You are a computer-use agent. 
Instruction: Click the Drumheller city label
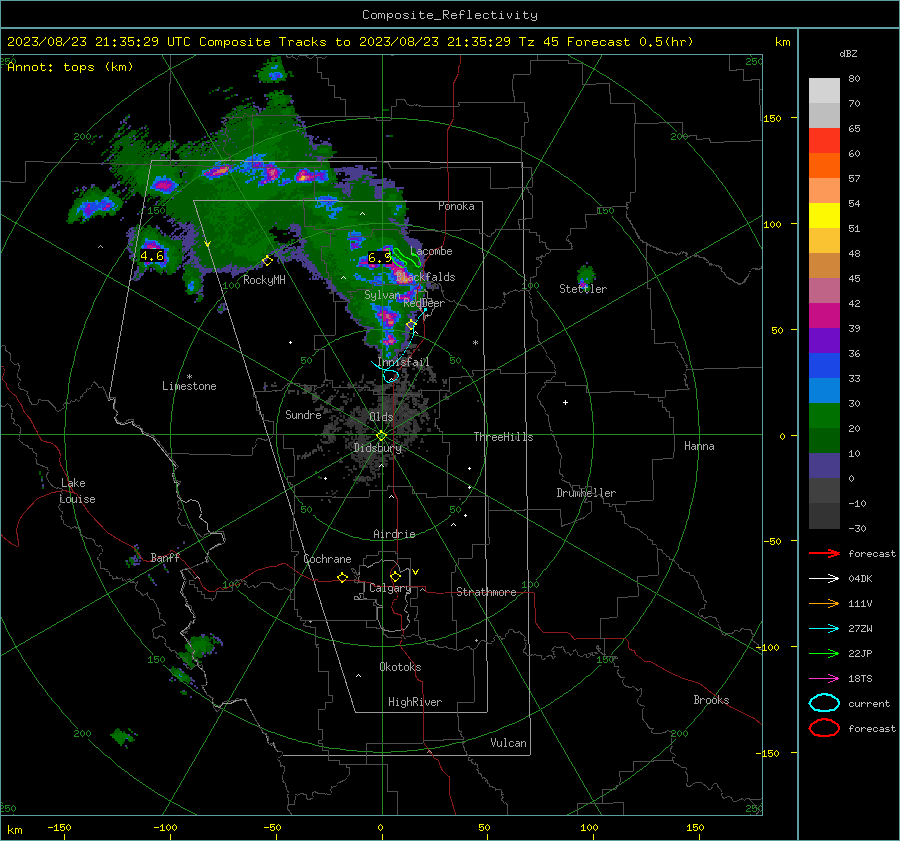pos(586,493)
